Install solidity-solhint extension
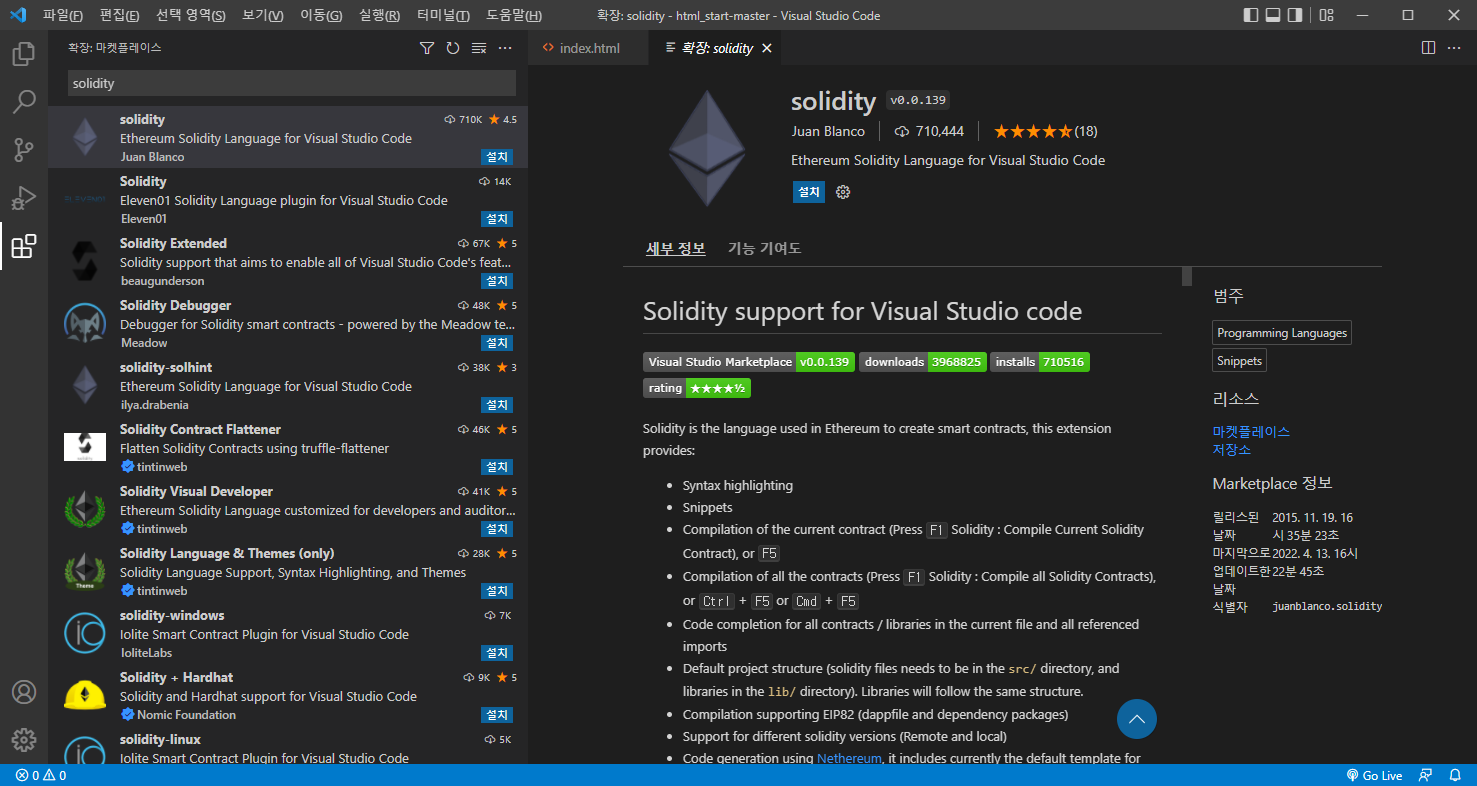1477x786 pixels. [x=497, y=405]
